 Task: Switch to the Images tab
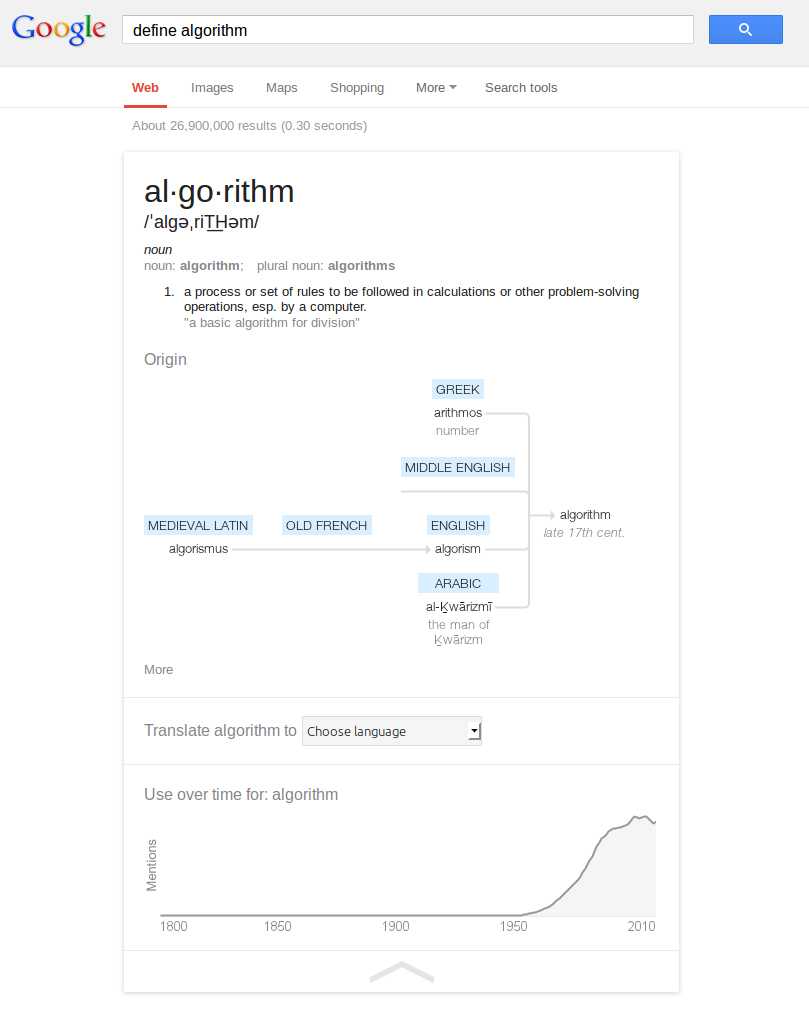212,88
